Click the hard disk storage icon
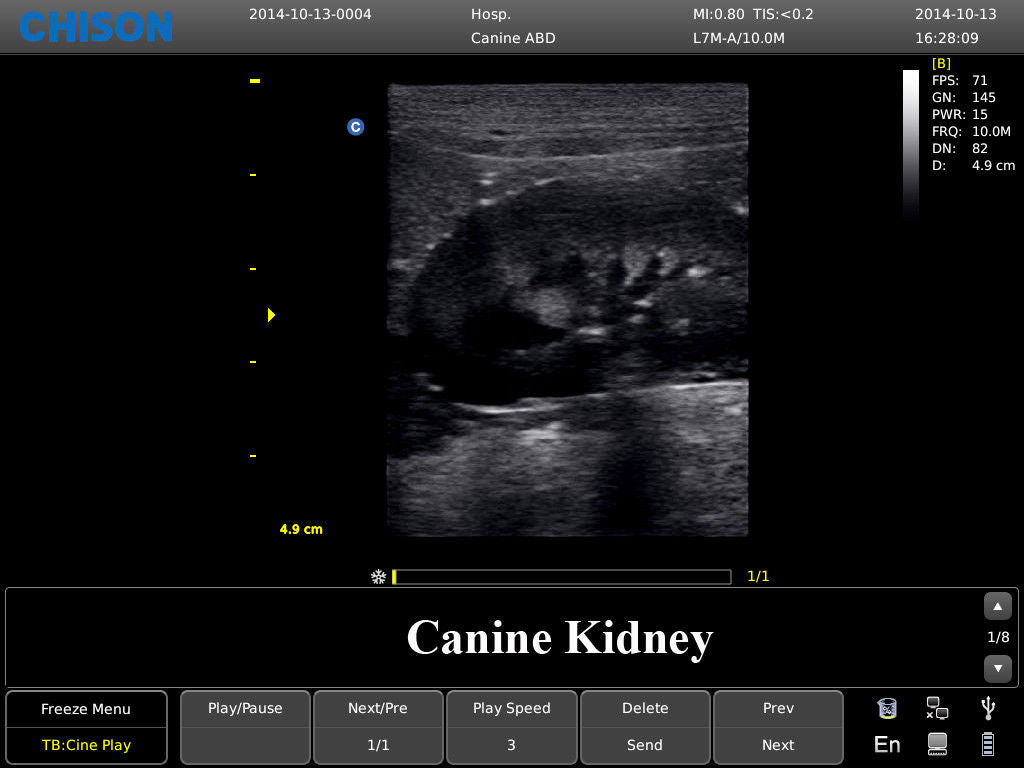 click(937, 744)
